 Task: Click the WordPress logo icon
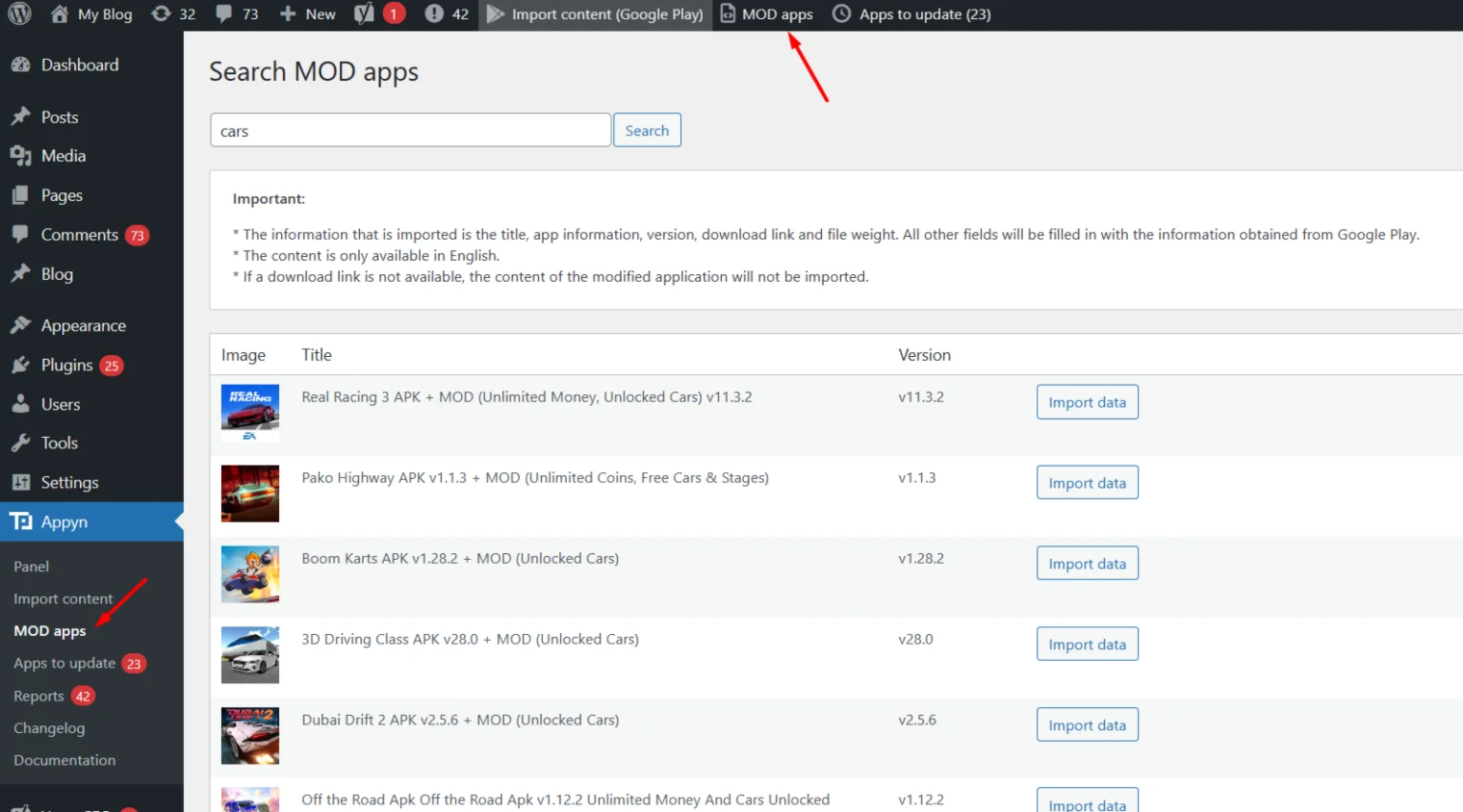coord(19,14)
